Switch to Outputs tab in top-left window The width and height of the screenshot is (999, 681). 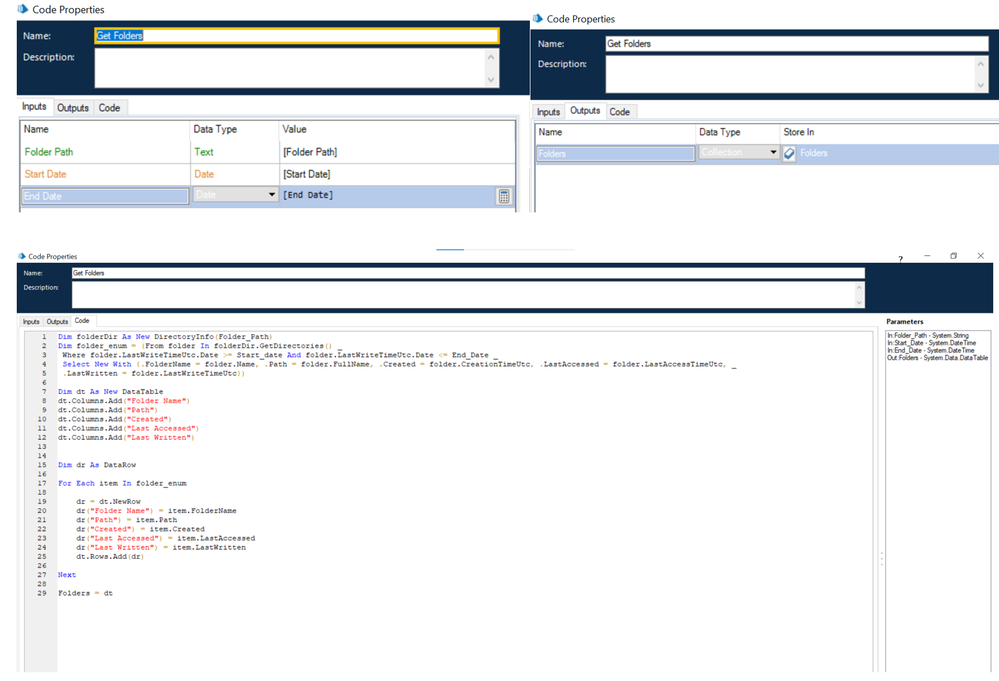pos(72,108)
